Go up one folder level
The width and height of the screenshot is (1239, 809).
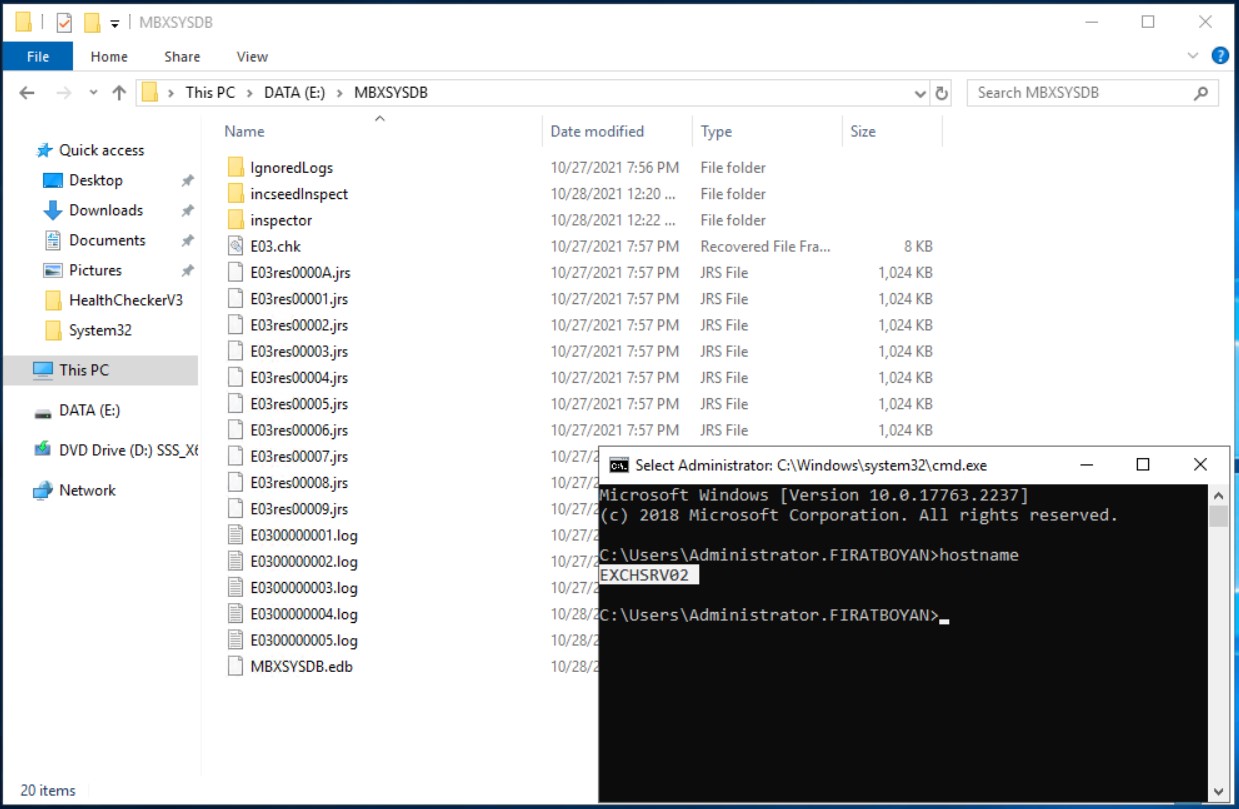[119, 92]
